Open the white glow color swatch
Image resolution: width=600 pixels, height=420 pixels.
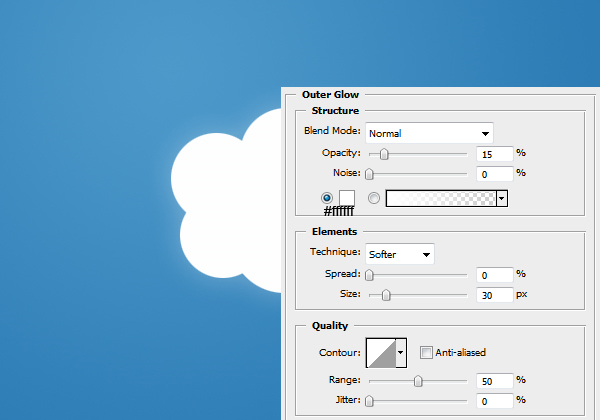tap(347, 198)
